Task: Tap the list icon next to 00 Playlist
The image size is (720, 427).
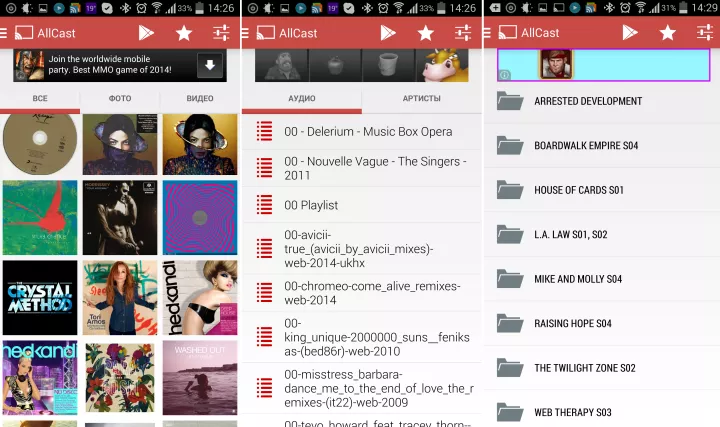Action: [265, 205]
